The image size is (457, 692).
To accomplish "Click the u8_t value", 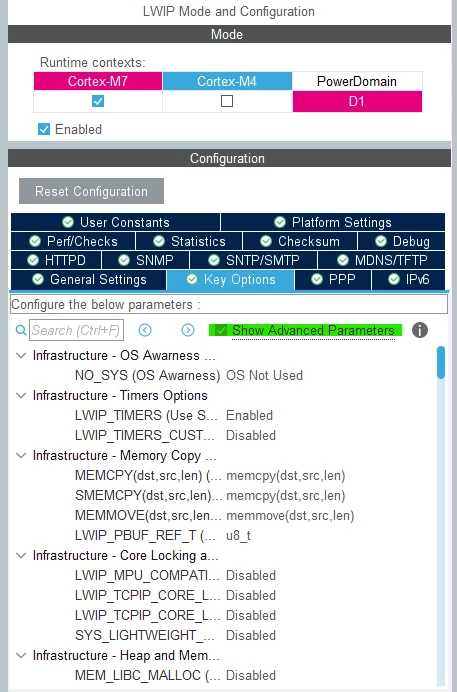I will tap(238, 536).
